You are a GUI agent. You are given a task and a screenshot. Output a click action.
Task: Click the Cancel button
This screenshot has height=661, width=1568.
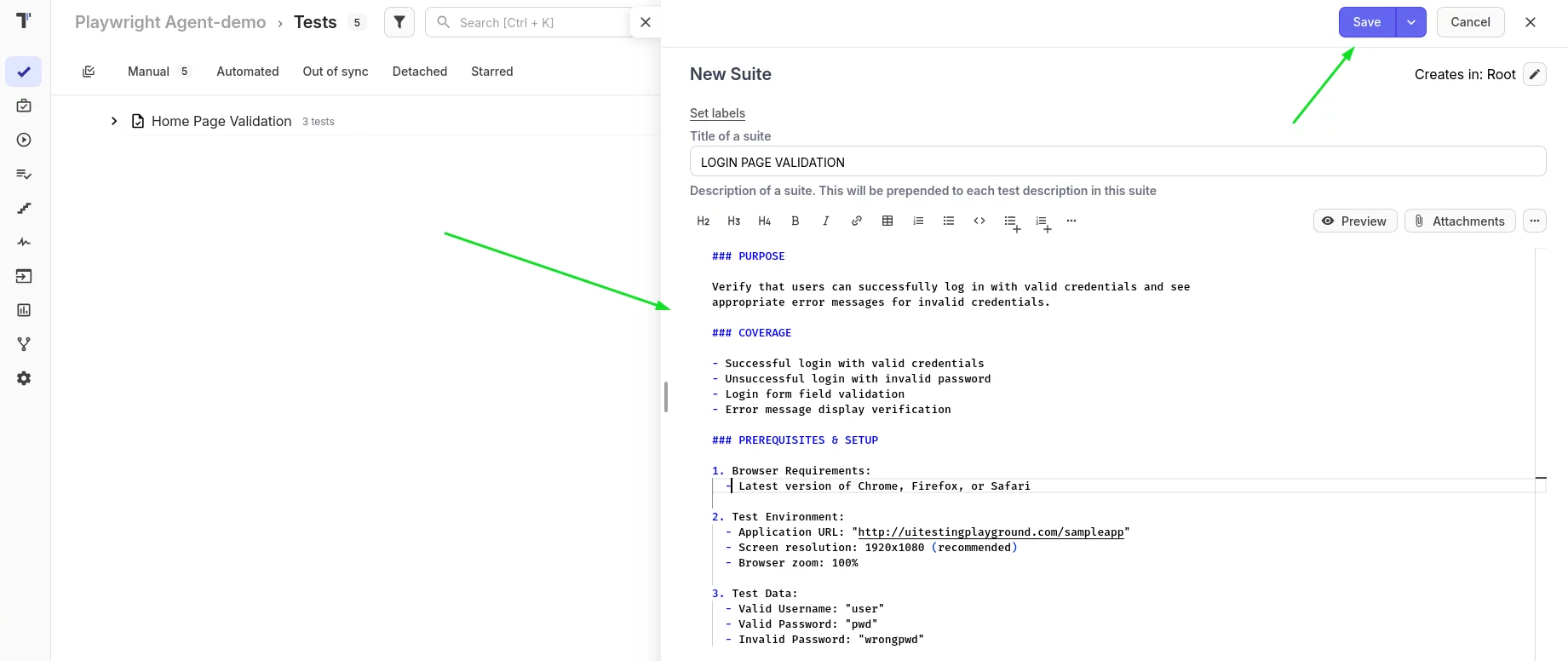click(x=1470, y=22)
